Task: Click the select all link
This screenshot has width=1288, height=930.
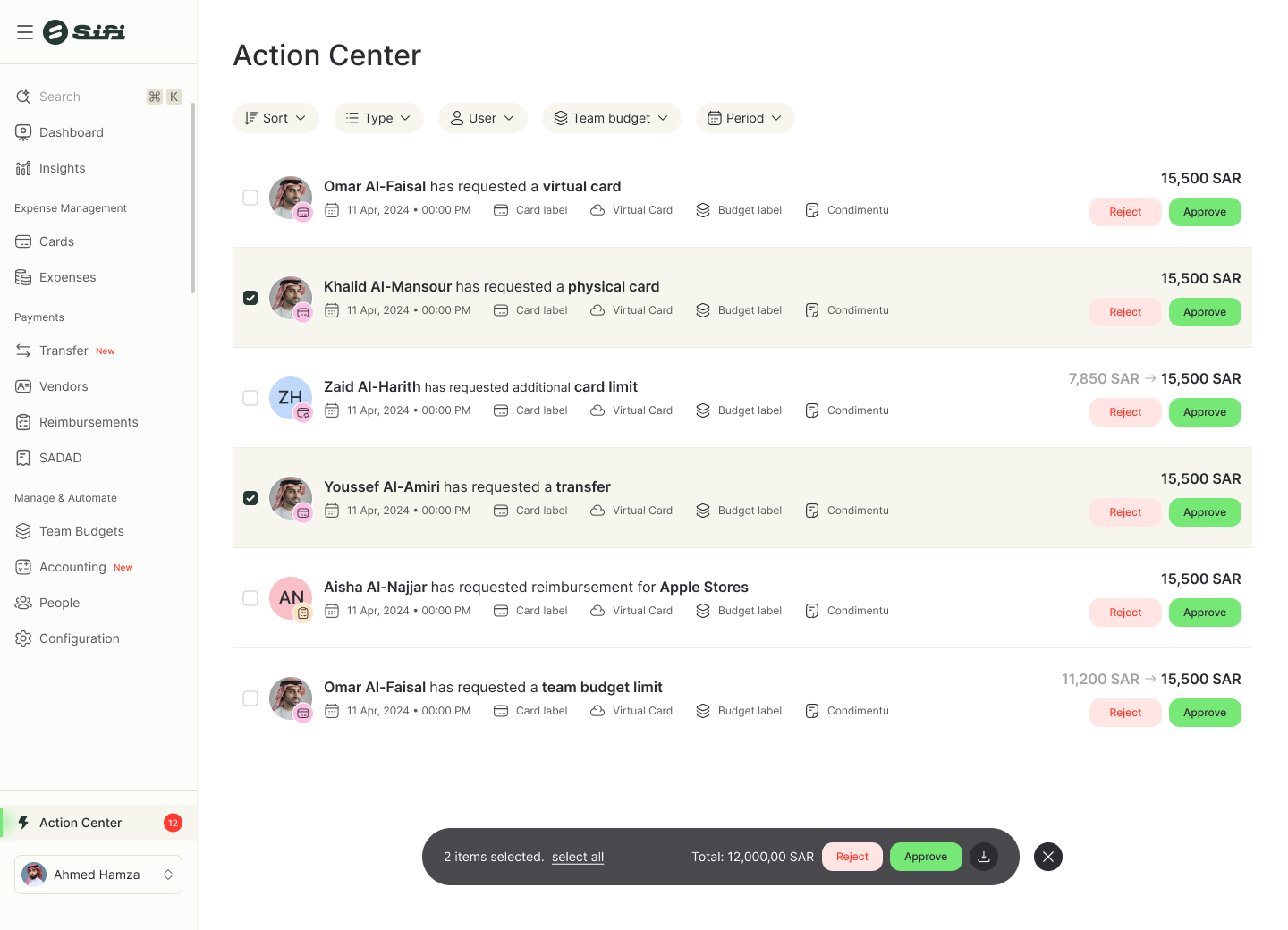Action: point(578,857)
